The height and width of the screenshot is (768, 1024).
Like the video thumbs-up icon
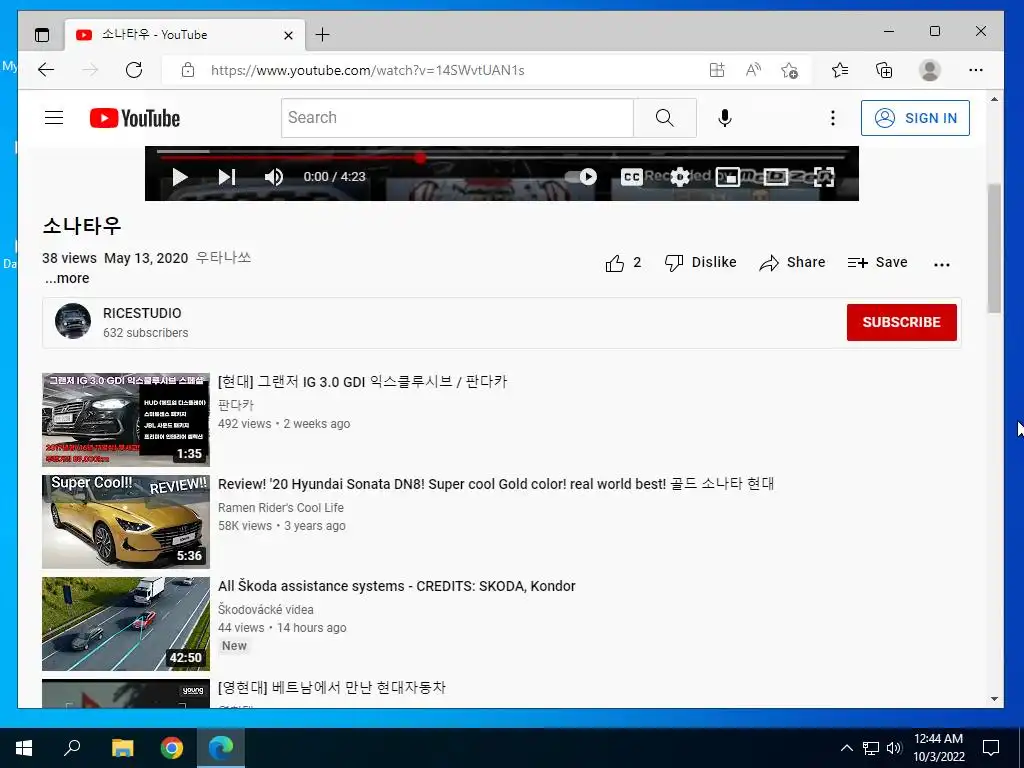(x=615, y=263)
